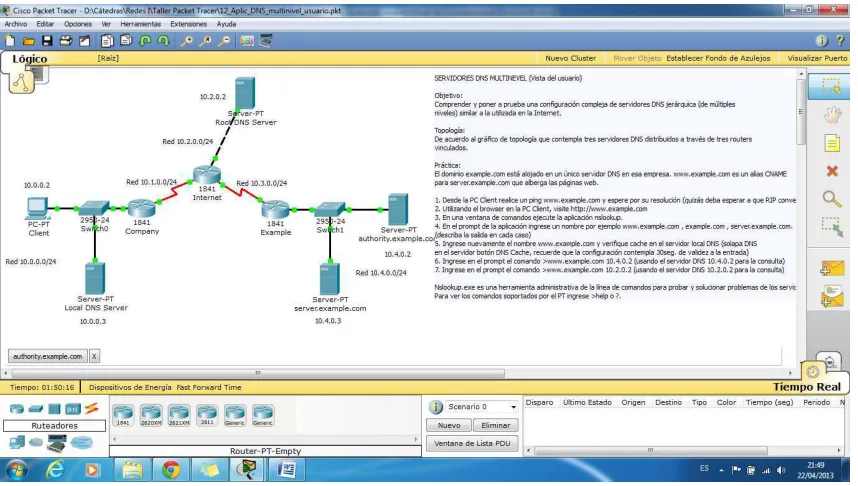
Task: Open the custom devices dialog icon
Action: (266, 41)
